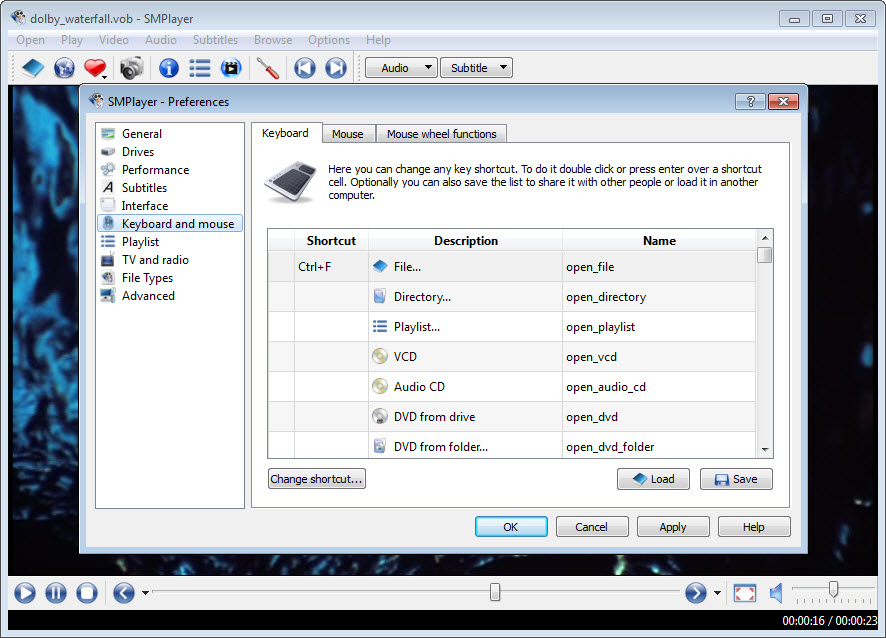Click the volume slider handle
The height and width of the screenshot is (638, 886).
point(833,589)
